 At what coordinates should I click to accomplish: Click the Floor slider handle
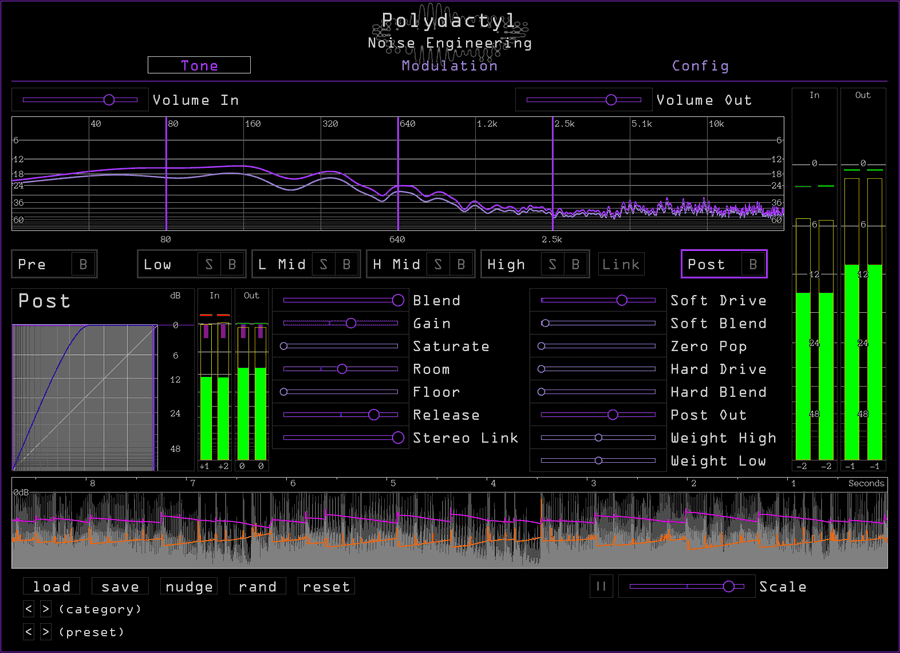[284, 392]
